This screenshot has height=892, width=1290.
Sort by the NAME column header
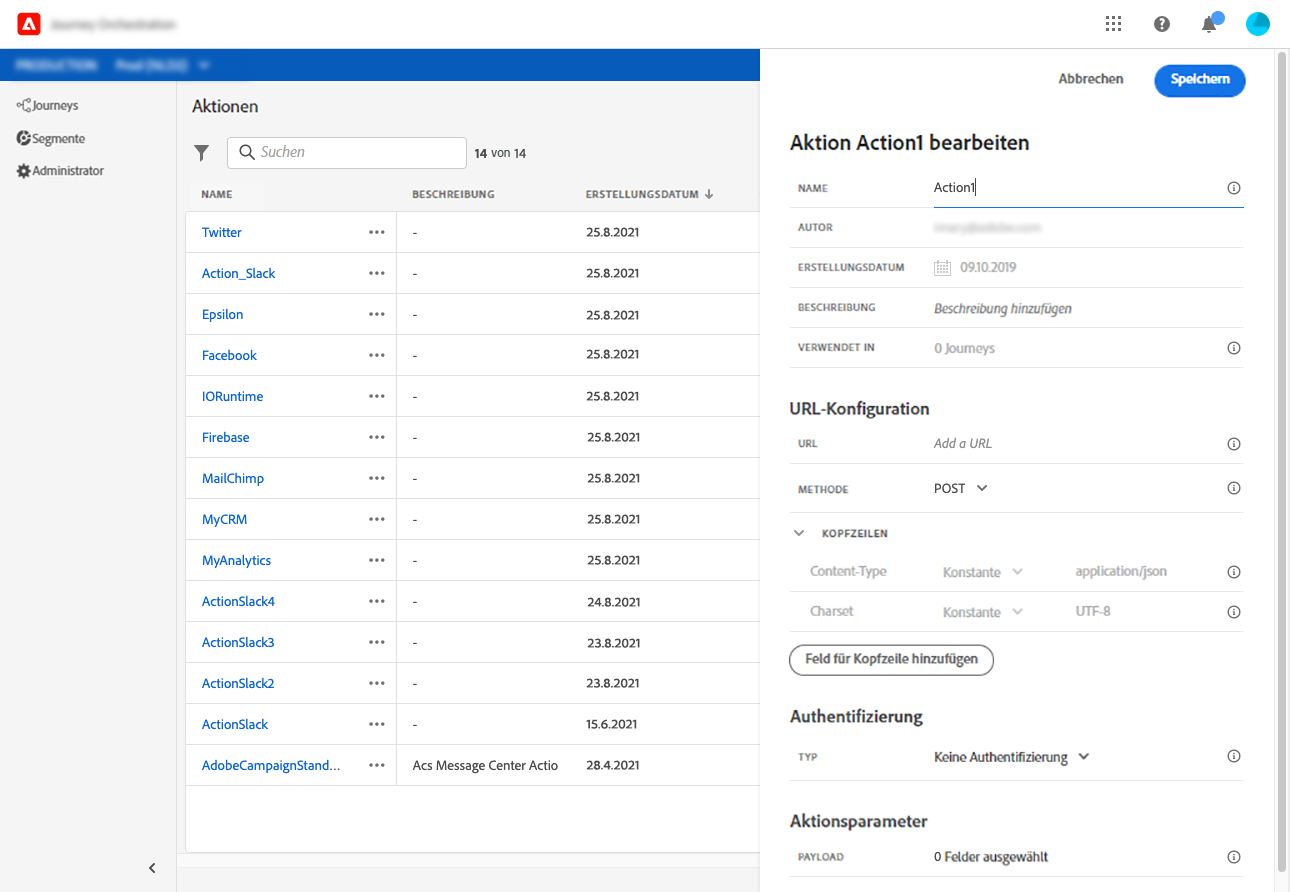click(217, 194)
